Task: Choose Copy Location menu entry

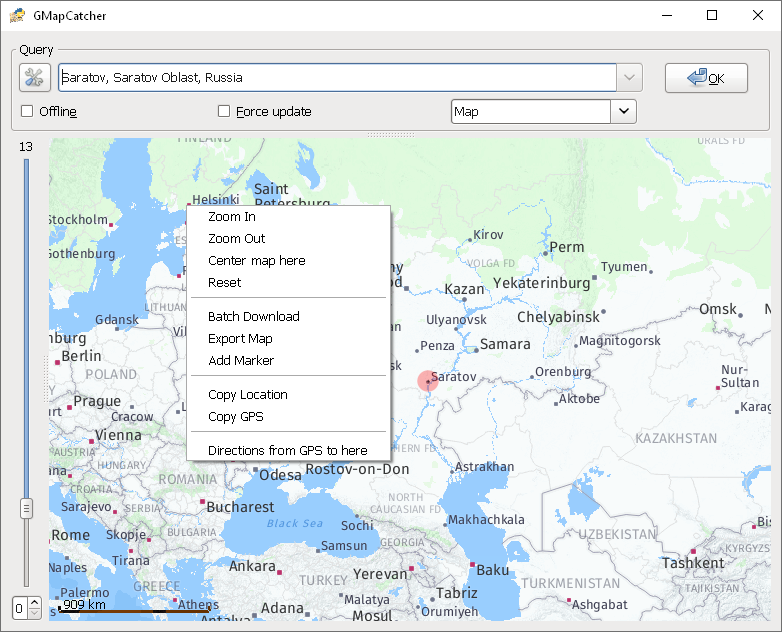Action: pos(288,394)
